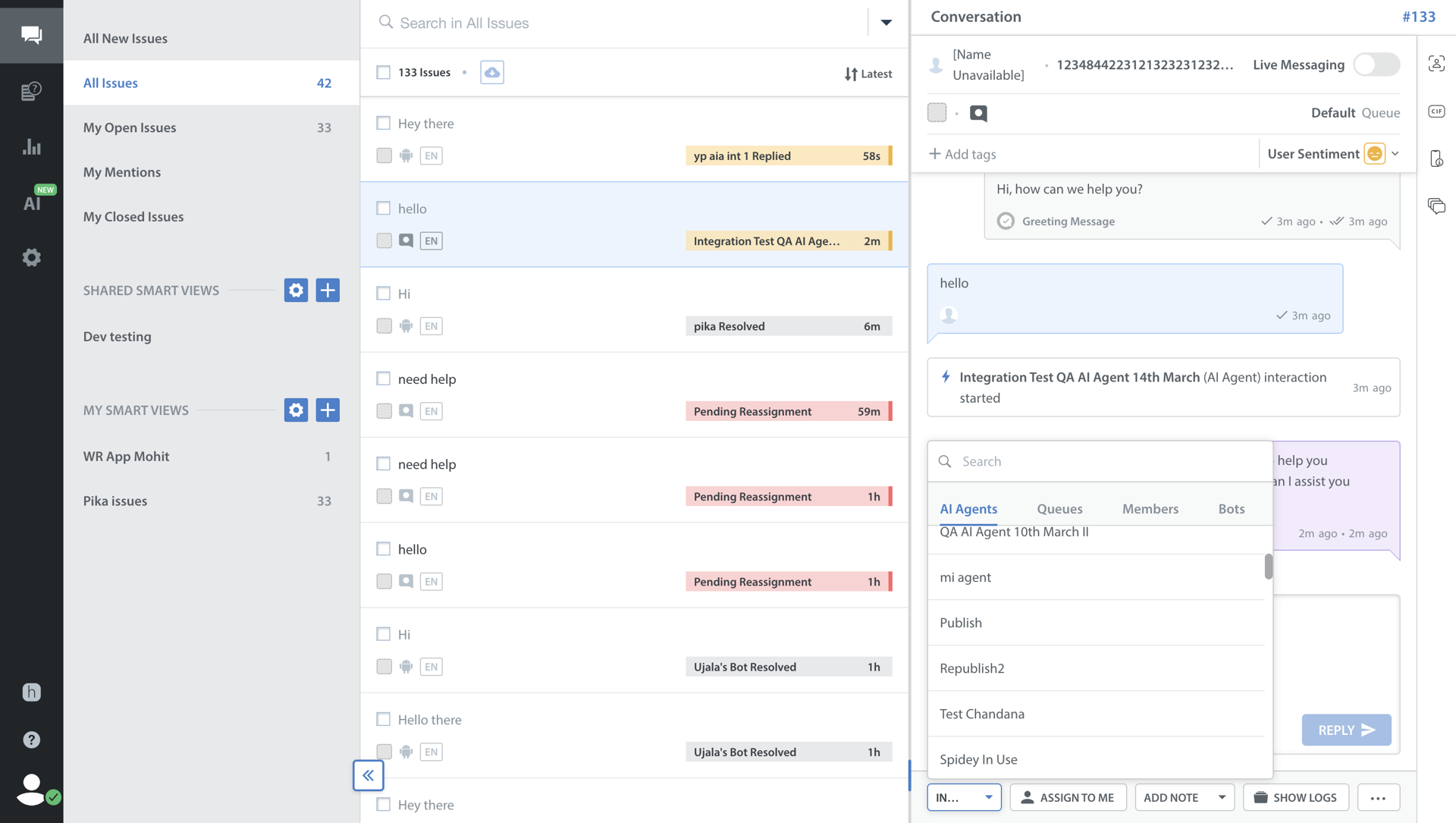This screenshot has width=1456, height=823.
Task: Collapse the issue list panel
Action: [x=368, y=775]
